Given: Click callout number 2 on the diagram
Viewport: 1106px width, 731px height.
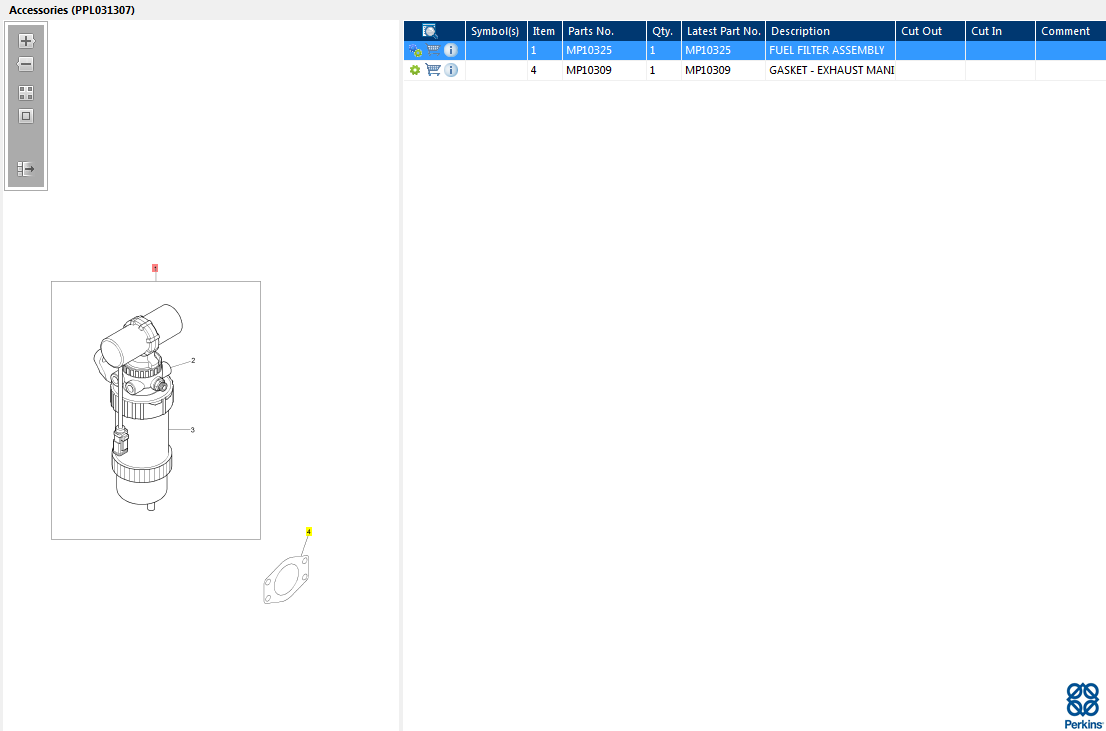Looking at the screenshot, I should (193, 361).
